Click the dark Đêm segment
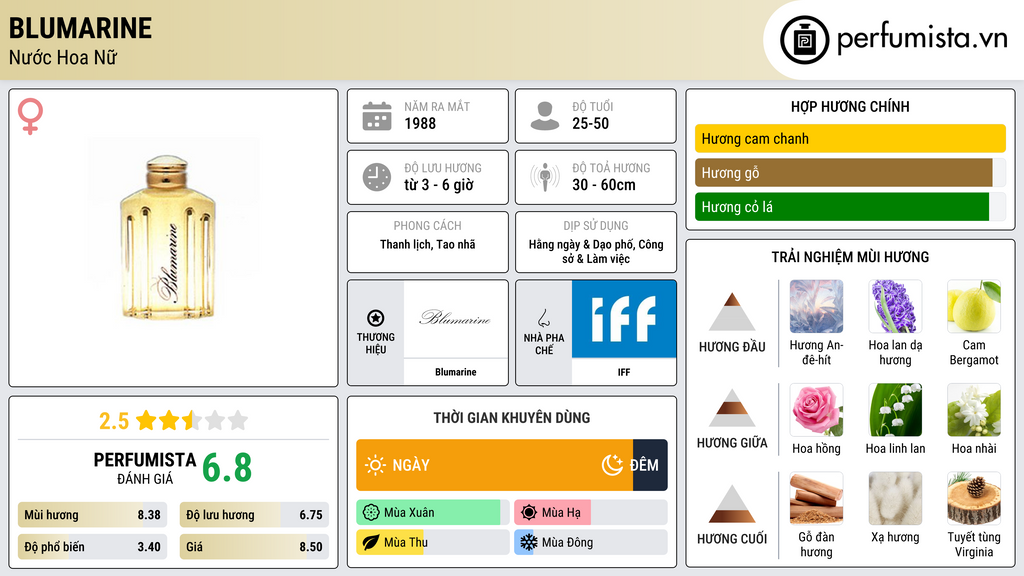The image size is (1024, 576). (x=650, y=465)
